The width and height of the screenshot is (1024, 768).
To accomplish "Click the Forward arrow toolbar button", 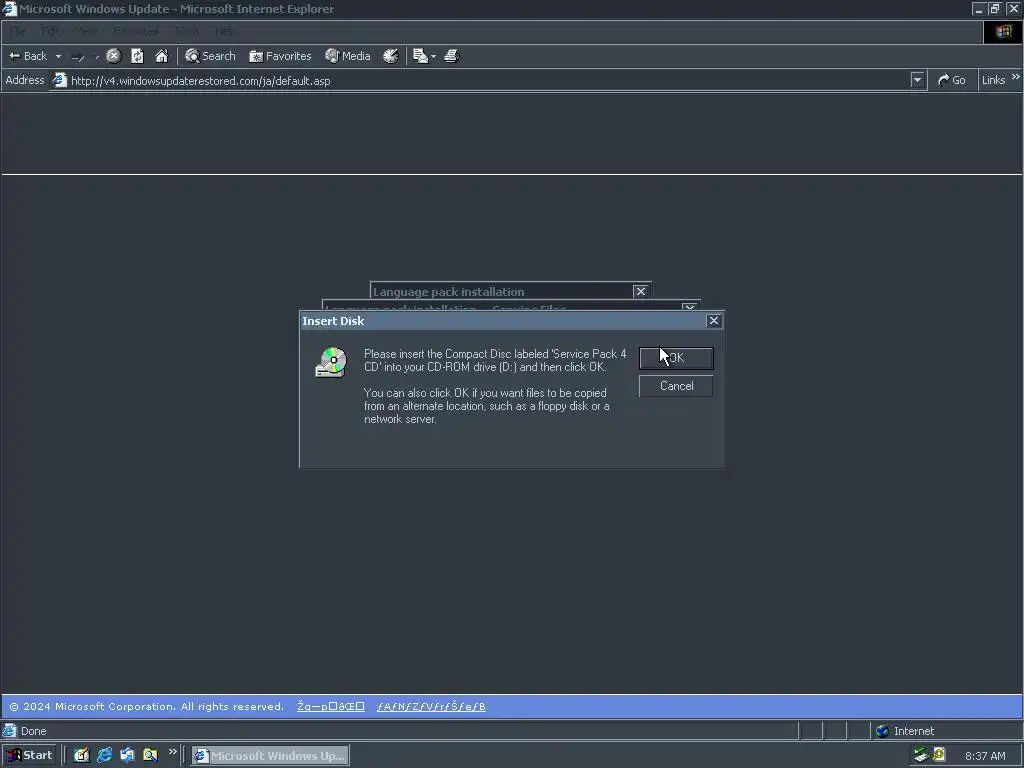I will [78, 57].
